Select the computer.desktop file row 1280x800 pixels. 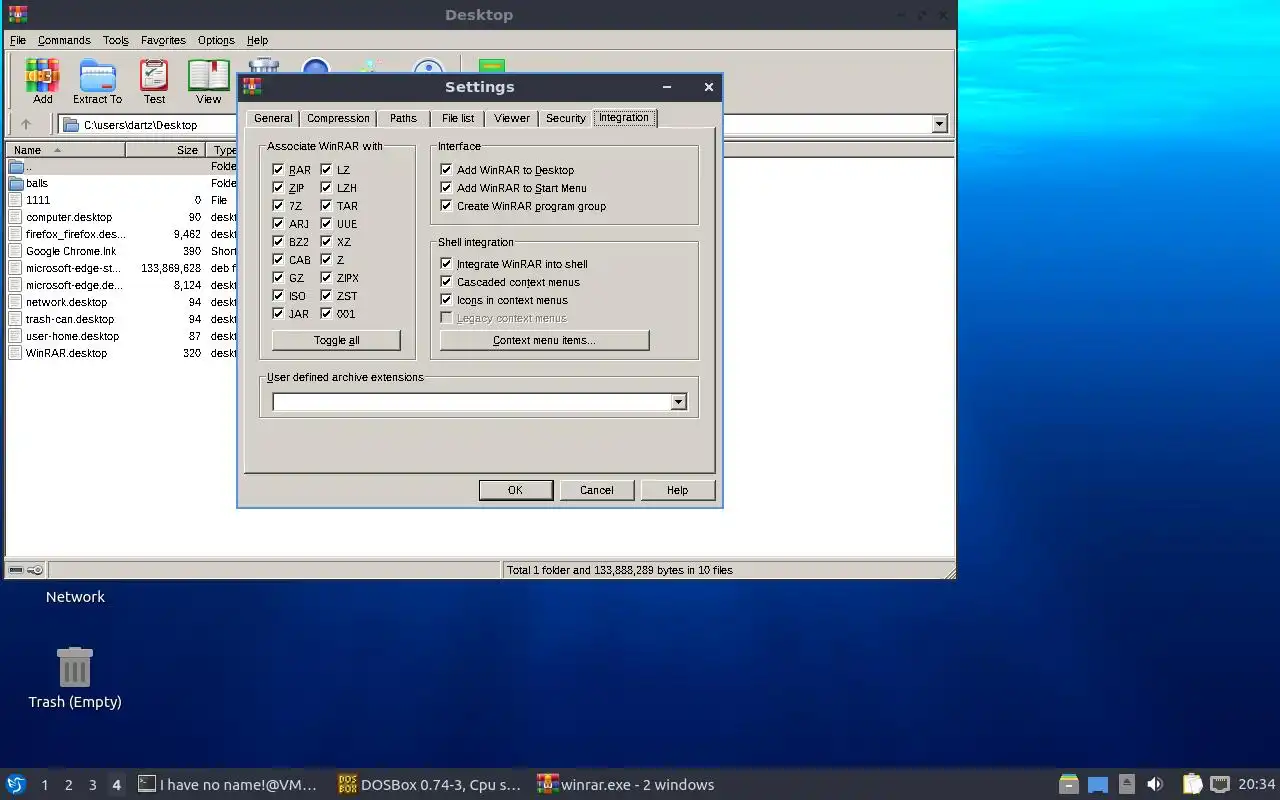click(120, 217)
